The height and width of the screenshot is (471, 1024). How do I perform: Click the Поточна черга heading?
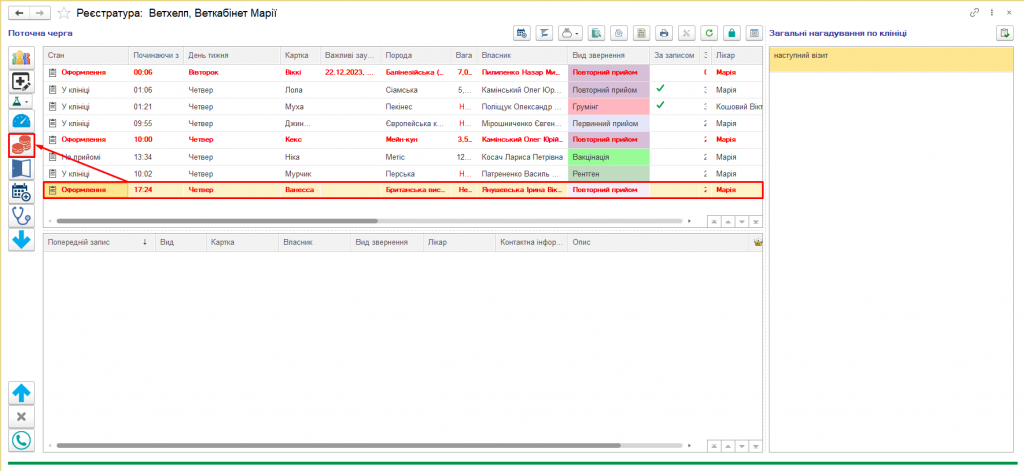[x=40, y=33]
